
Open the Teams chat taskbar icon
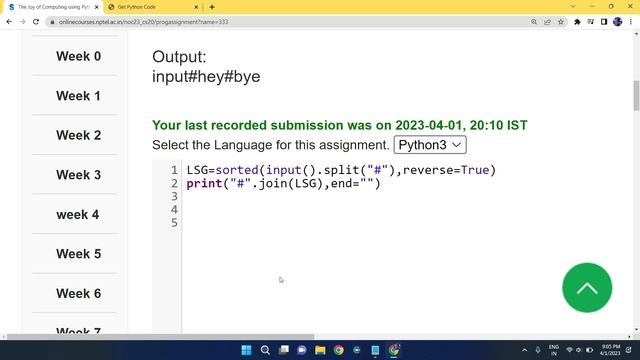tap(302, 350)
